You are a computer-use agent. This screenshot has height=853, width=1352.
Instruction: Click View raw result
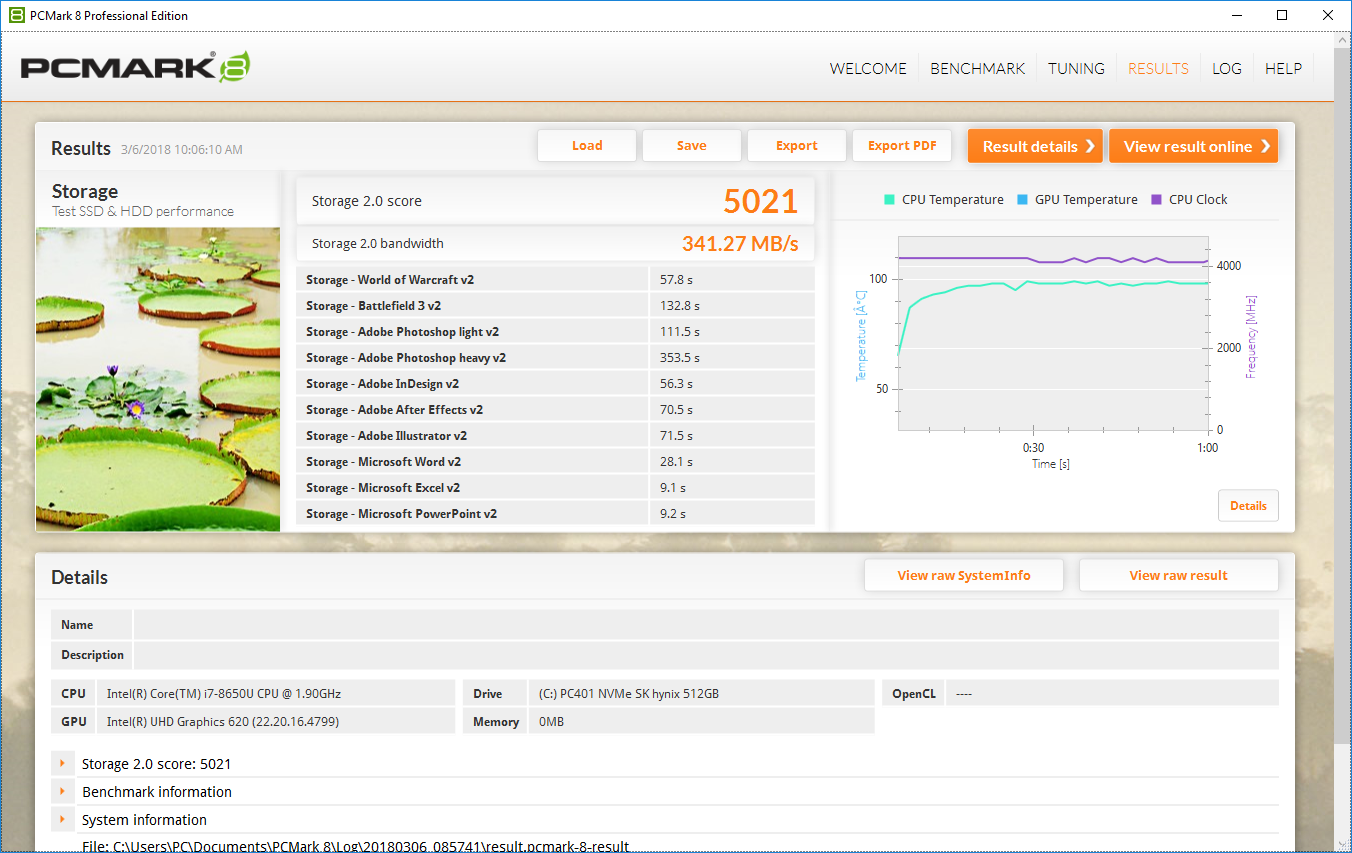[1179, 575]
